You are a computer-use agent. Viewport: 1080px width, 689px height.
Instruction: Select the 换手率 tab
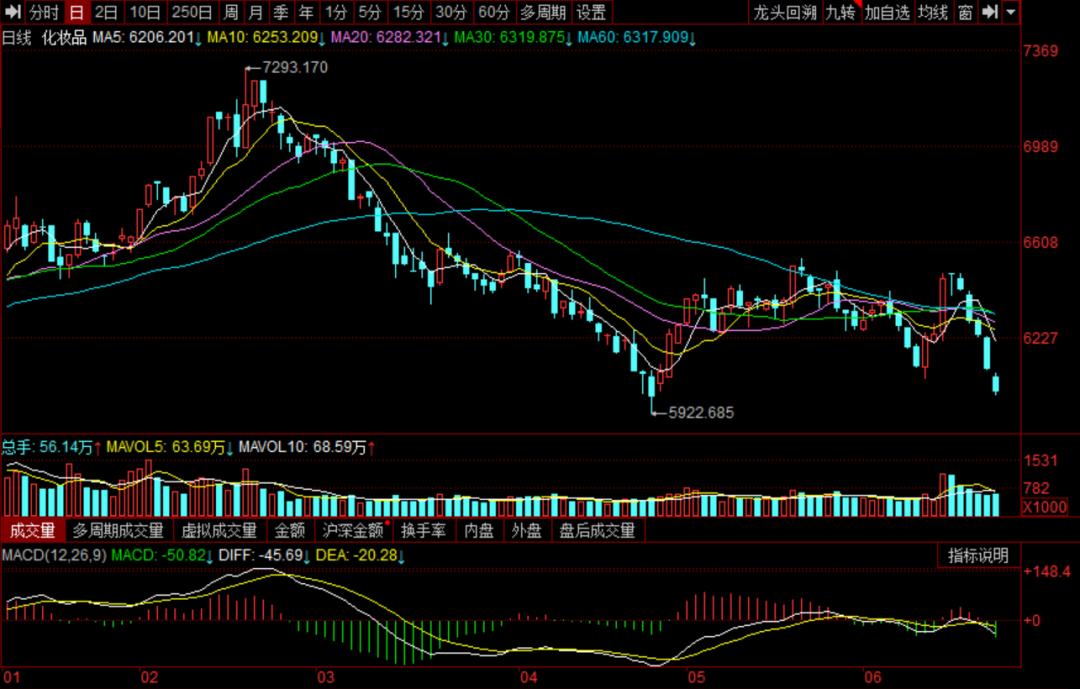tap(424, 531)
